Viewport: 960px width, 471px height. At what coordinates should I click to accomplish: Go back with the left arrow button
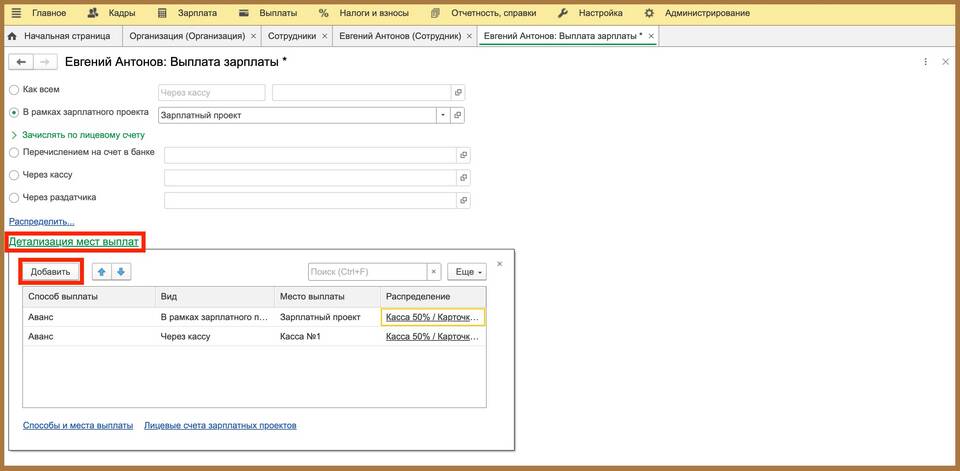coord(21,62)
